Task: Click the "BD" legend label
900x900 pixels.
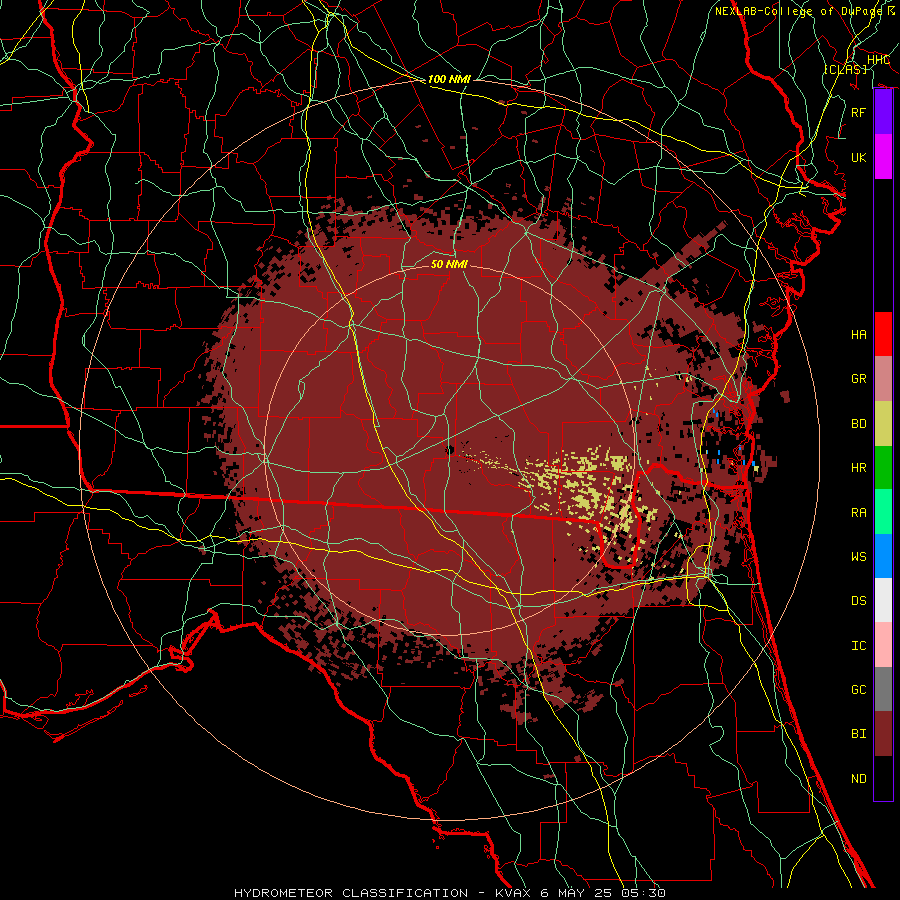Action: coord(859,424)
